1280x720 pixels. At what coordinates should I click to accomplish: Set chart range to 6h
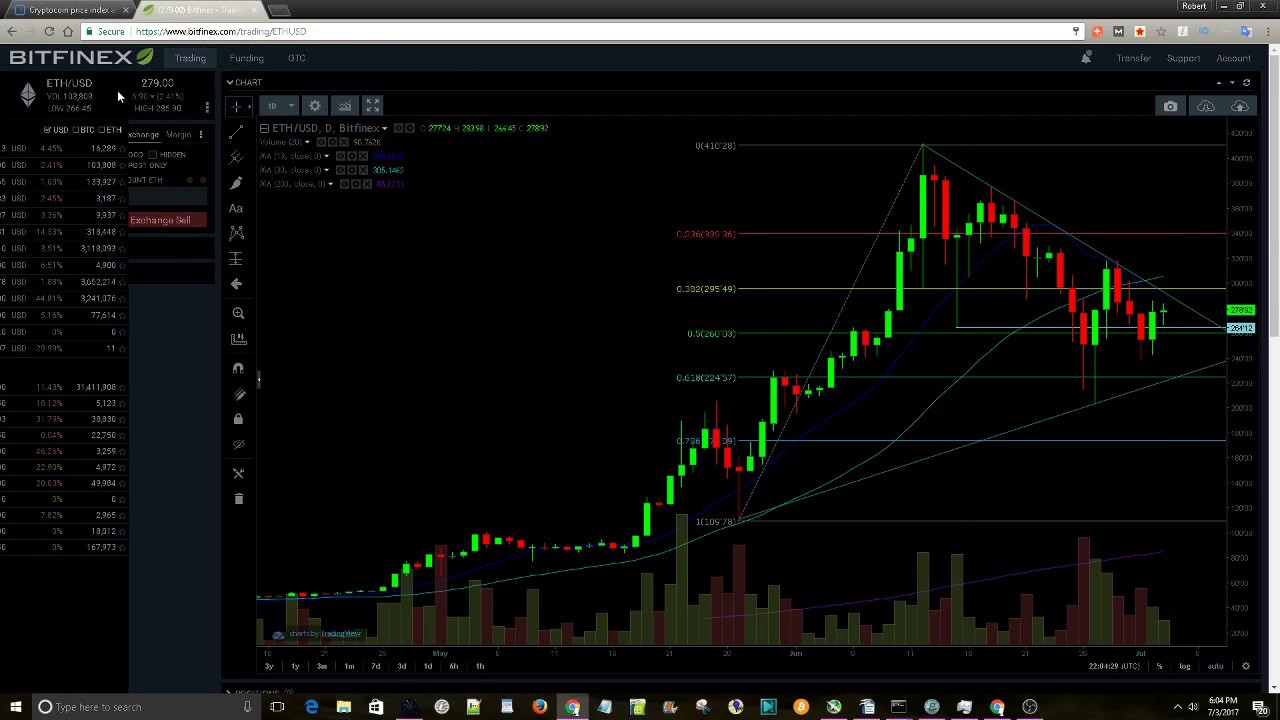(x=453, y=666)
